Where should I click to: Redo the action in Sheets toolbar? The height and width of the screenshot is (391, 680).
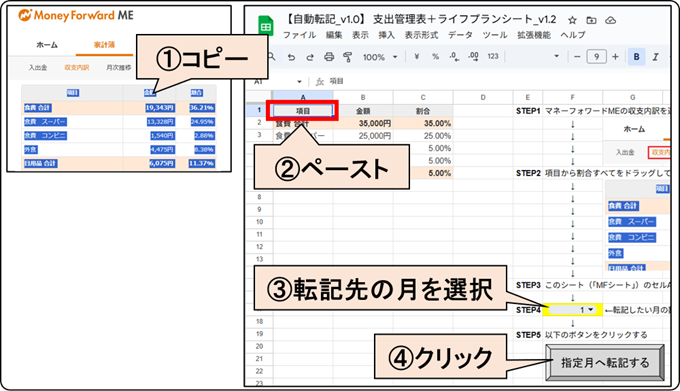coord(310,57)
